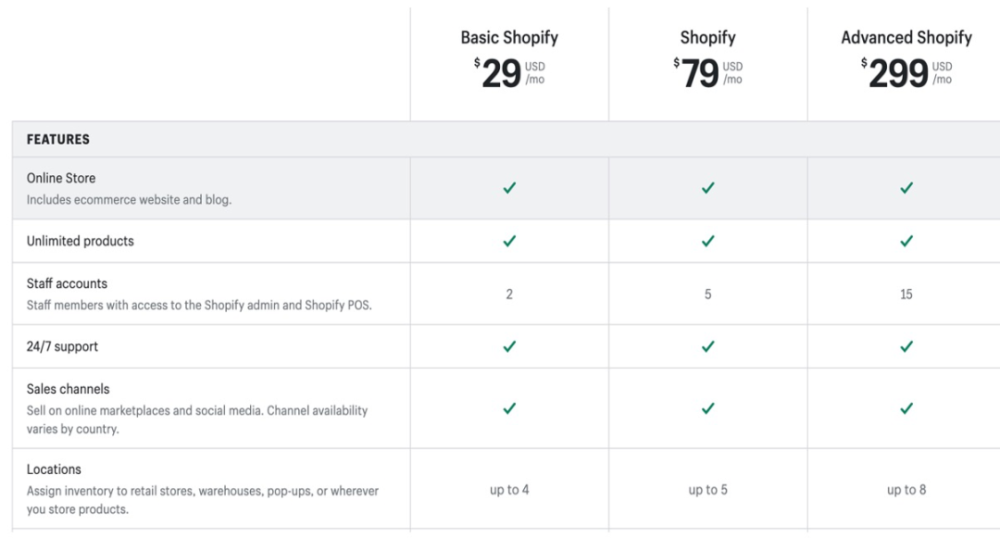1000x538 pixels.
Task: Click 24/7 support checkmark under Basic Shopify
Action: click(509, 347)
